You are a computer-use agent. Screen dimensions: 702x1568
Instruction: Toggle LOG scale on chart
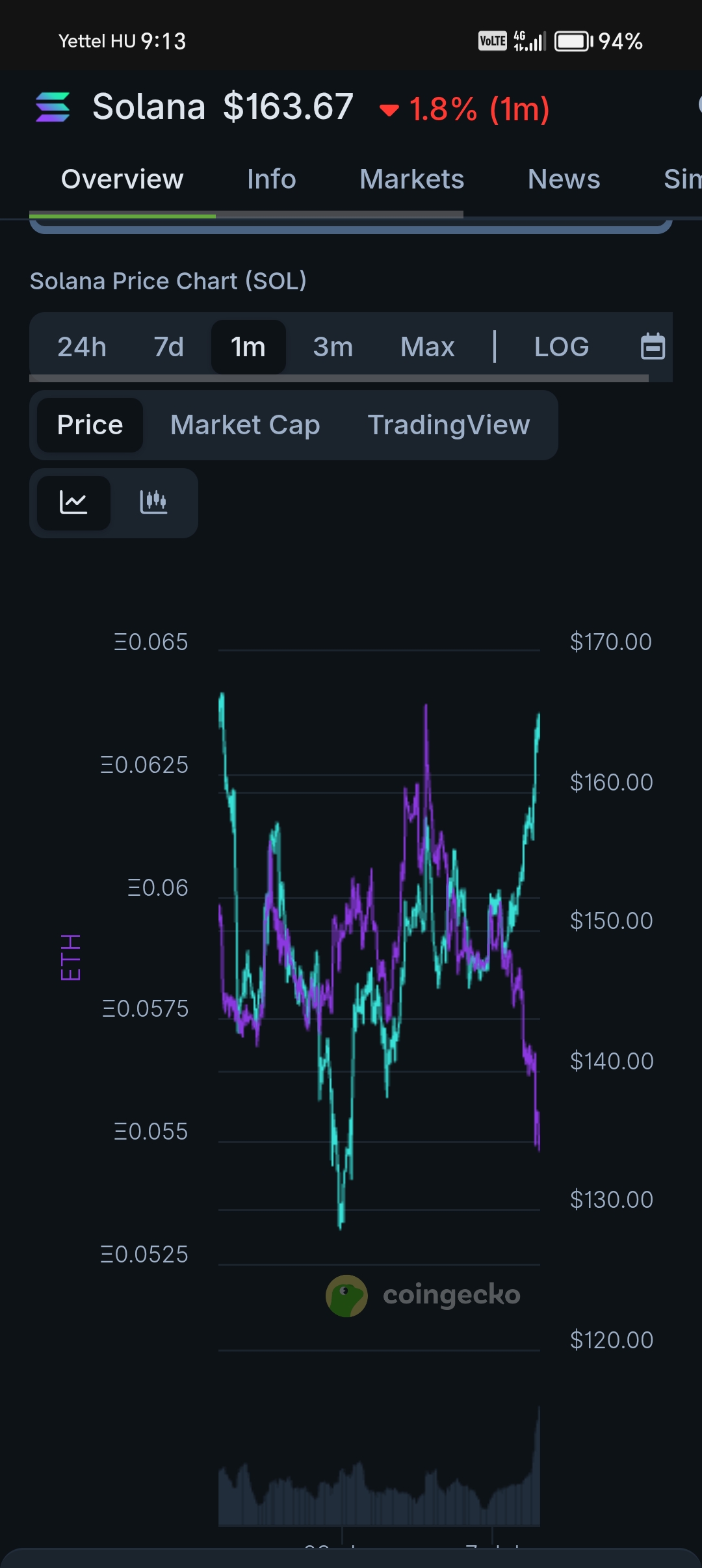(x=562, y=346)
